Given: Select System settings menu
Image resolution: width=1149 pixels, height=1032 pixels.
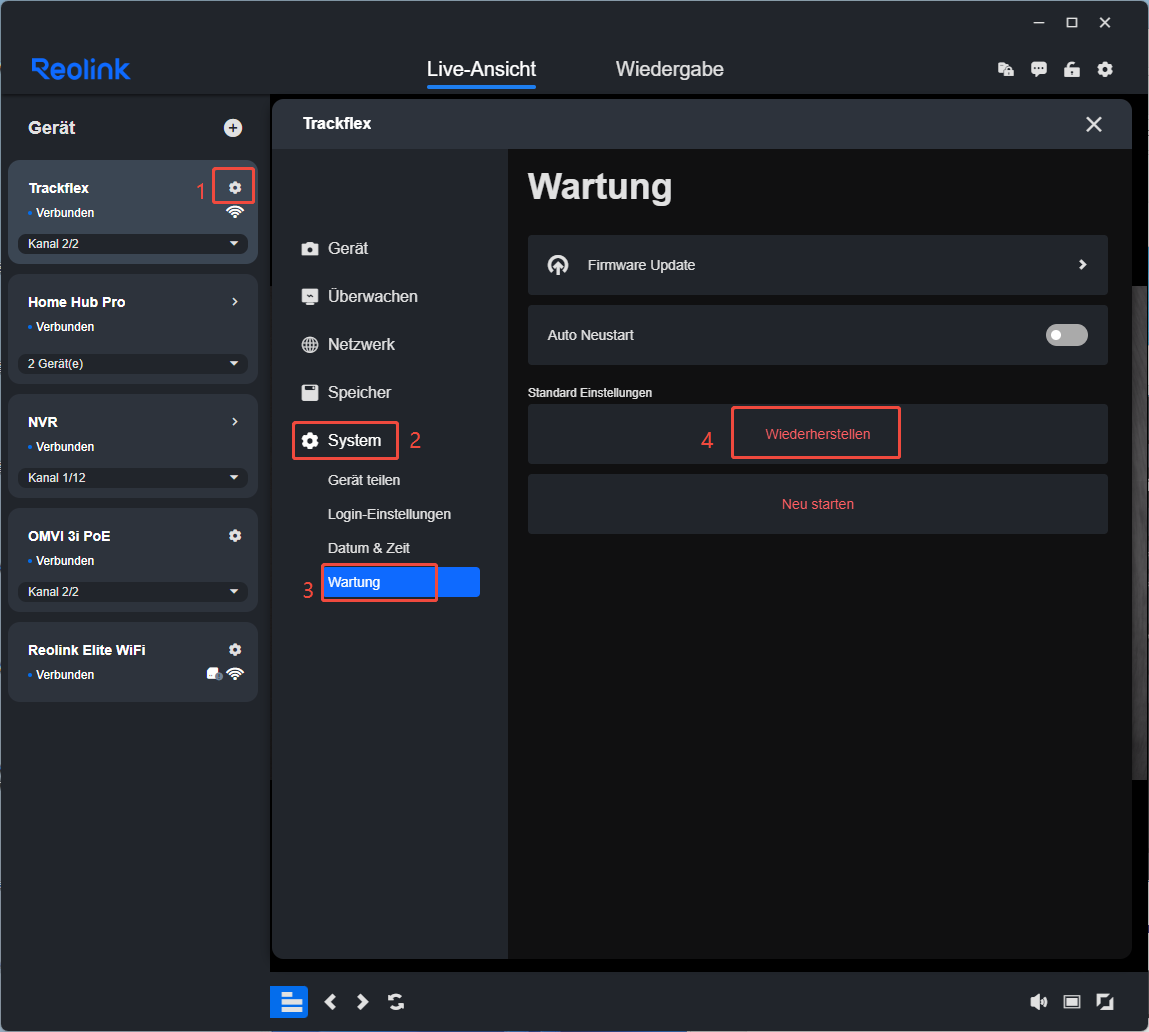Looking at the screenshot, I should (341, 441).
